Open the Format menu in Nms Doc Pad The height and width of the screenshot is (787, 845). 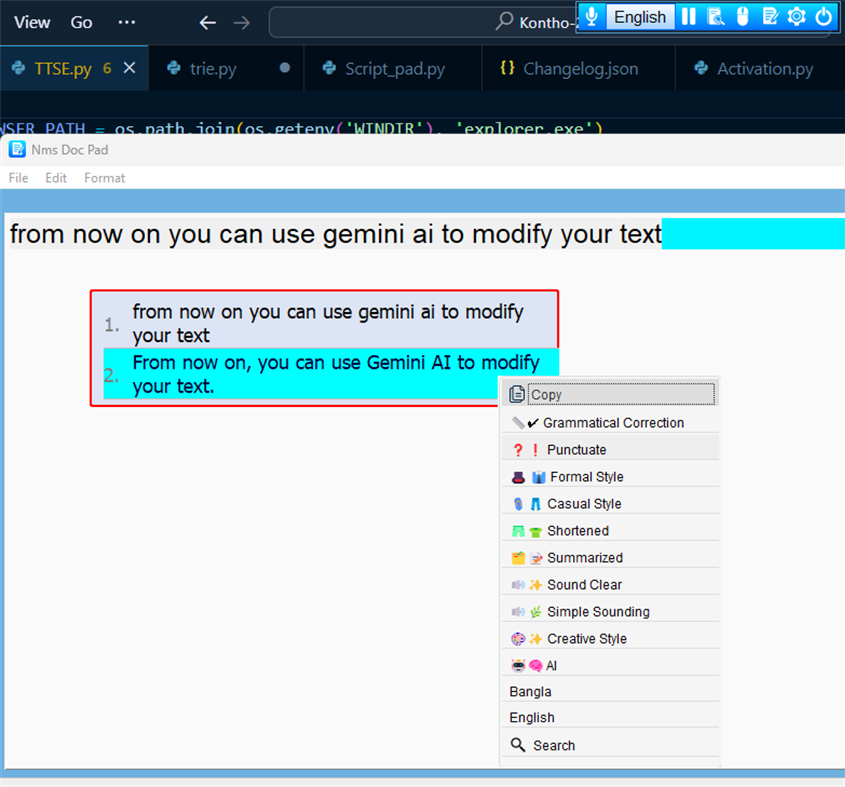[105, 178]
